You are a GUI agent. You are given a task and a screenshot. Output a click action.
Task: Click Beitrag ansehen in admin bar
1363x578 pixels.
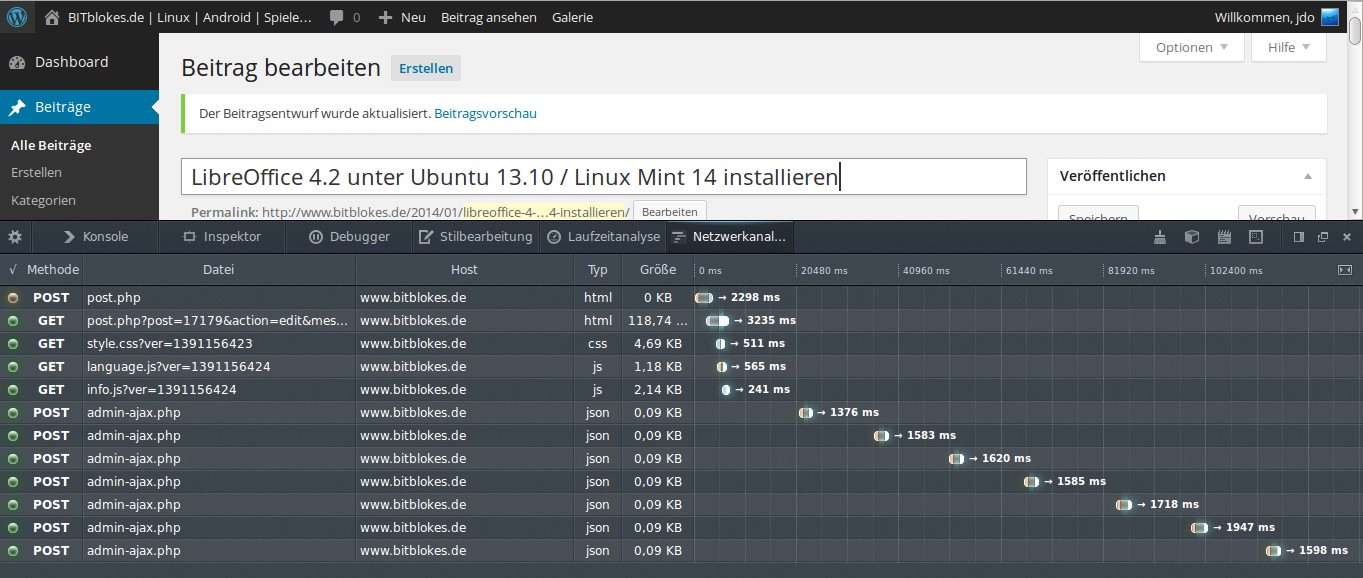coord(488,17)
